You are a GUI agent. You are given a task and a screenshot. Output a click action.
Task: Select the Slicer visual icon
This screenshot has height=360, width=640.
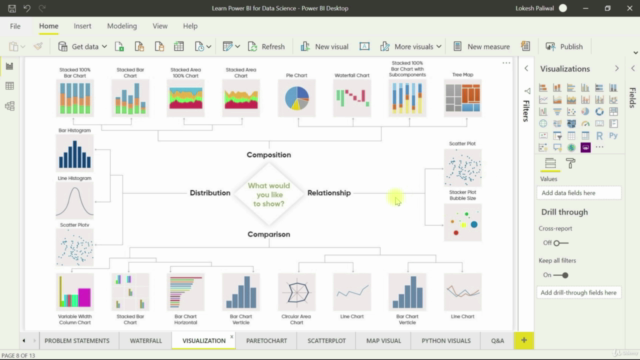557,136
